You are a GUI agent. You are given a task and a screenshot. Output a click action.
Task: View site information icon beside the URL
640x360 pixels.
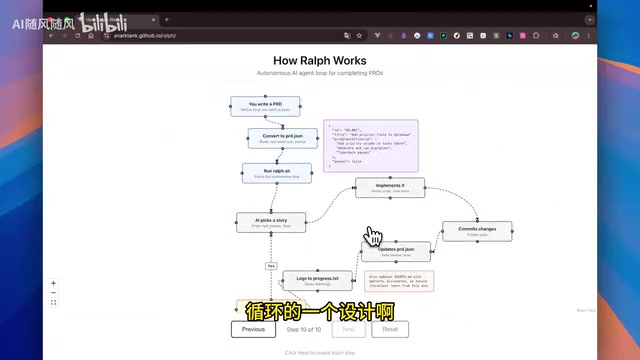click(x=106, y=36)
